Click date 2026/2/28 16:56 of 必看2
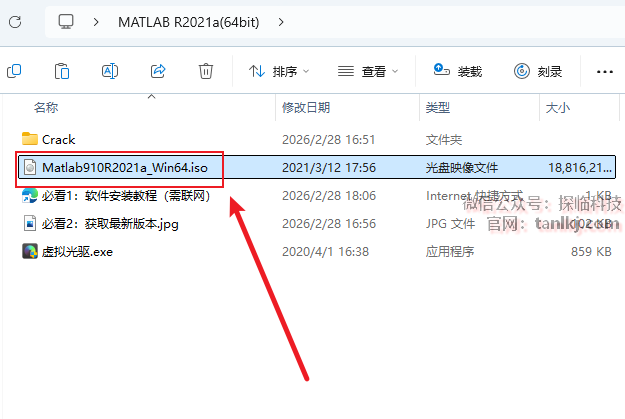 point(329,224)
